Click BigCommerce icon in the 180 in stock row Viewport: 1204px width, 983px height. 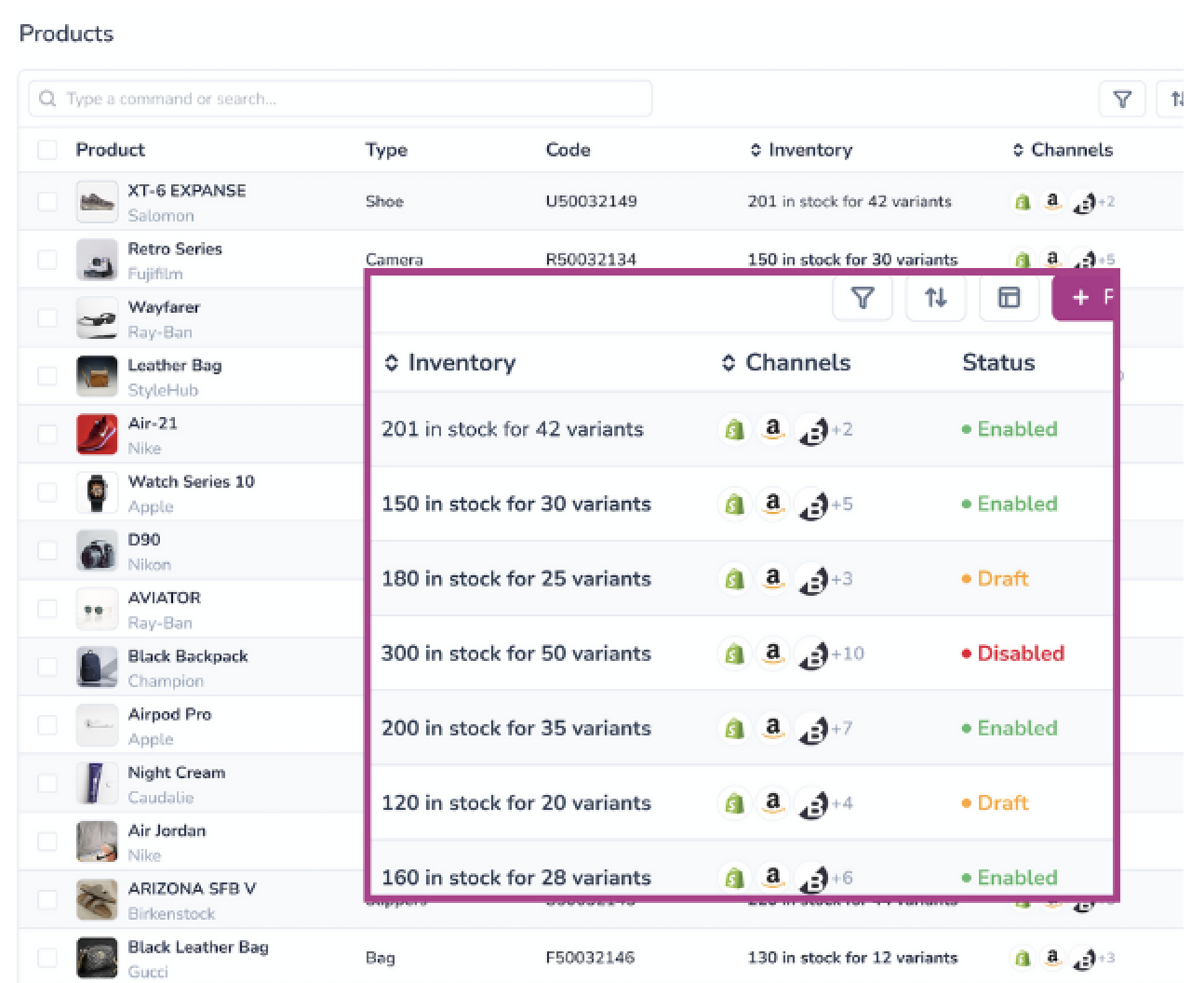coord(812,580)
